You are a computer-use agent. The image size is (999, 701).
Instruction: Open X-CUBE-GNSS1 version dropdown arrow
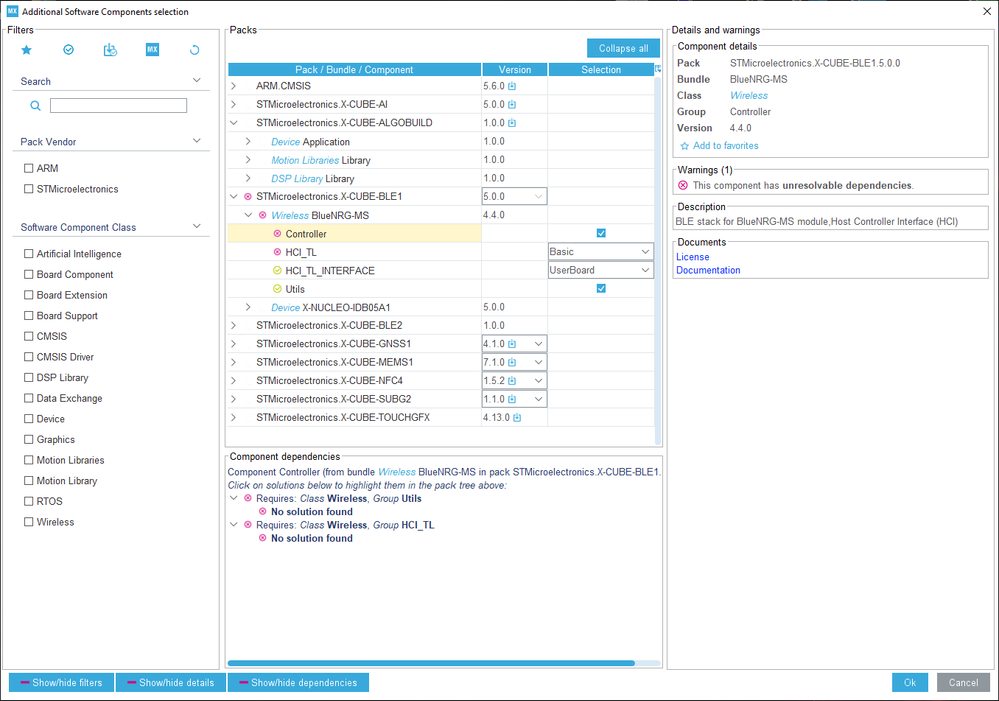[x=538, y=344]
